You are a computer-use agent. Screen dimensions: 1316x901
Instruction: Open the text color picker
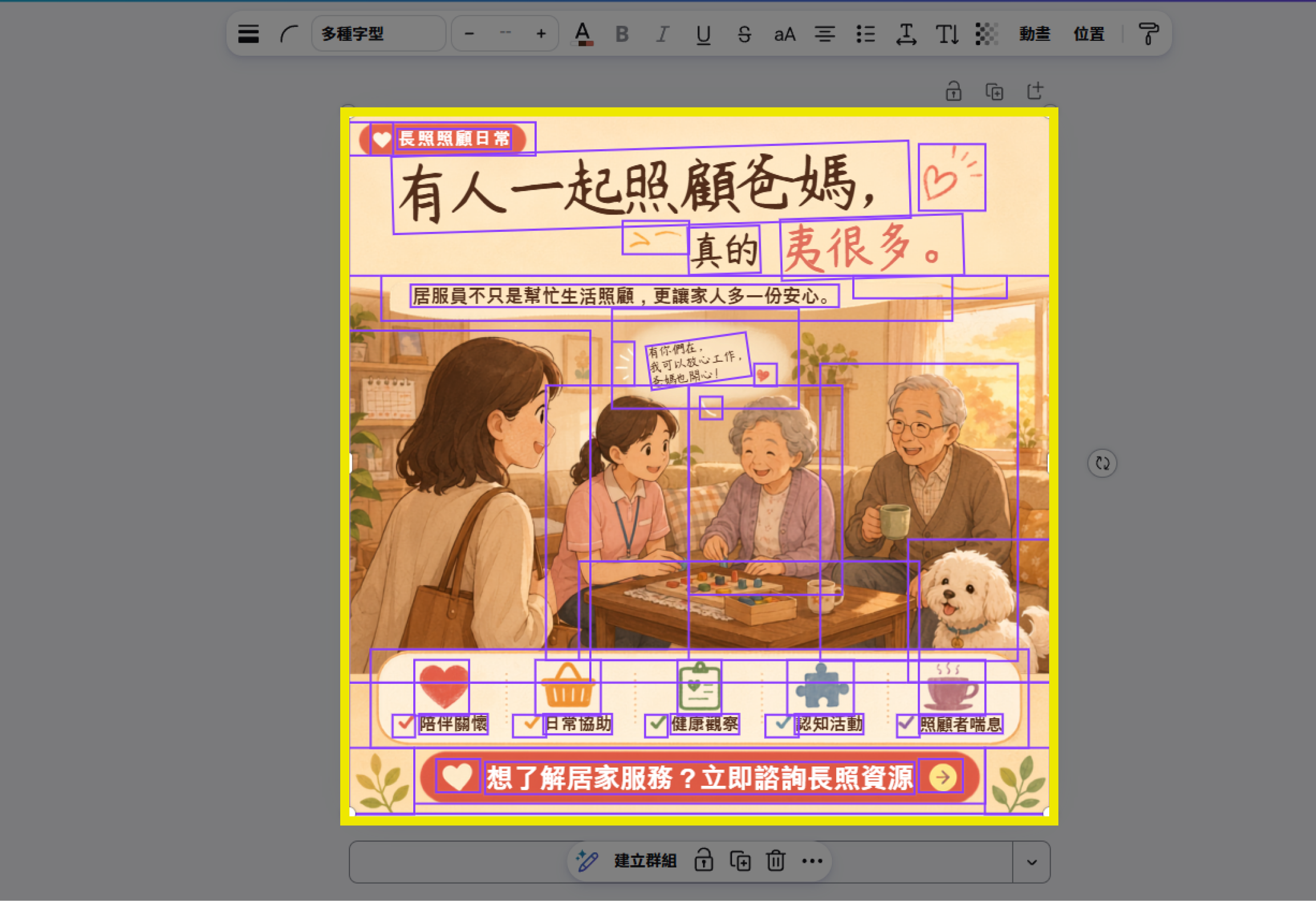tap(582, 34)
